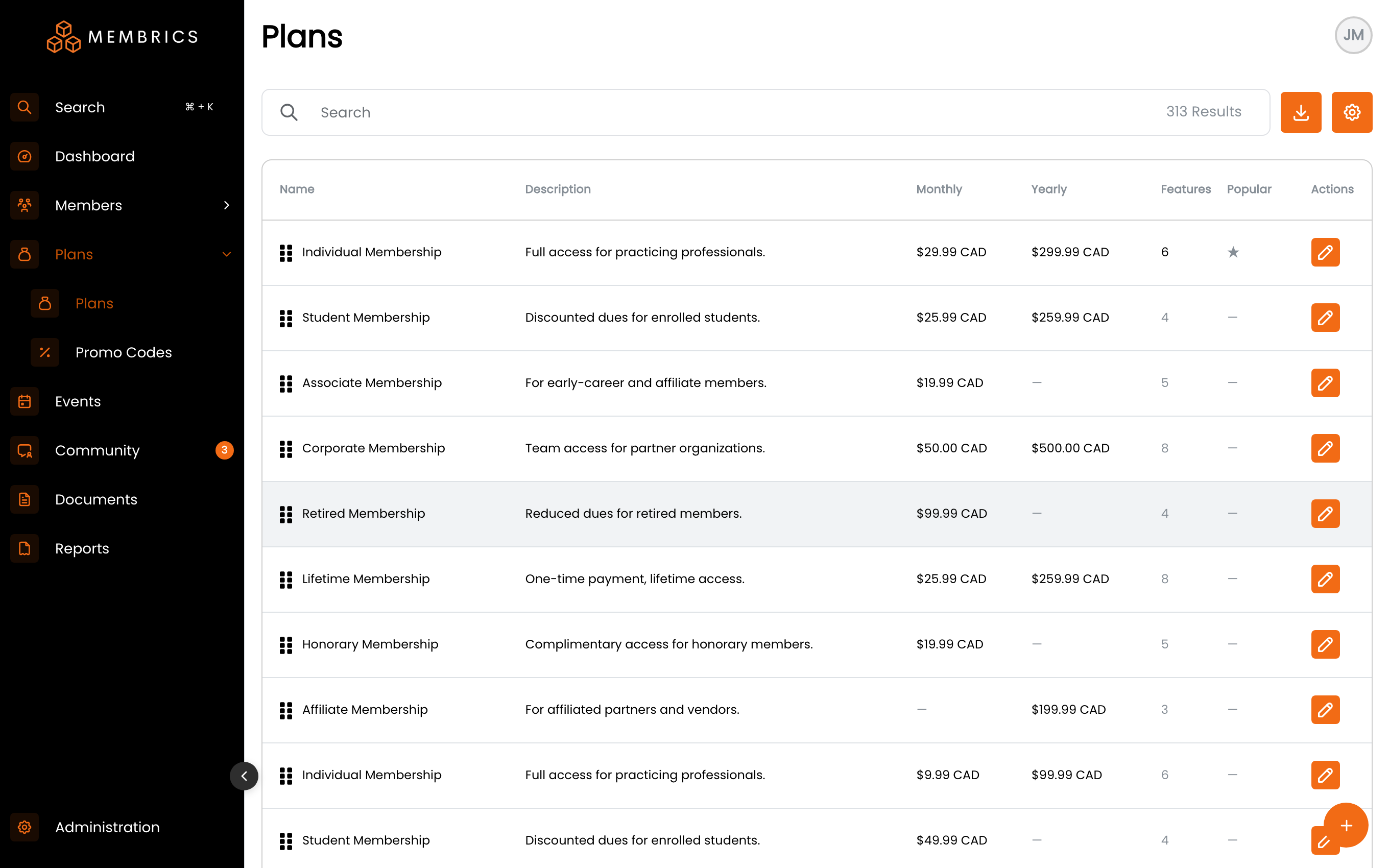Open the JM user avatar menu
Viewport: 1389px width, 868px height.
(x=1353, y=35)
